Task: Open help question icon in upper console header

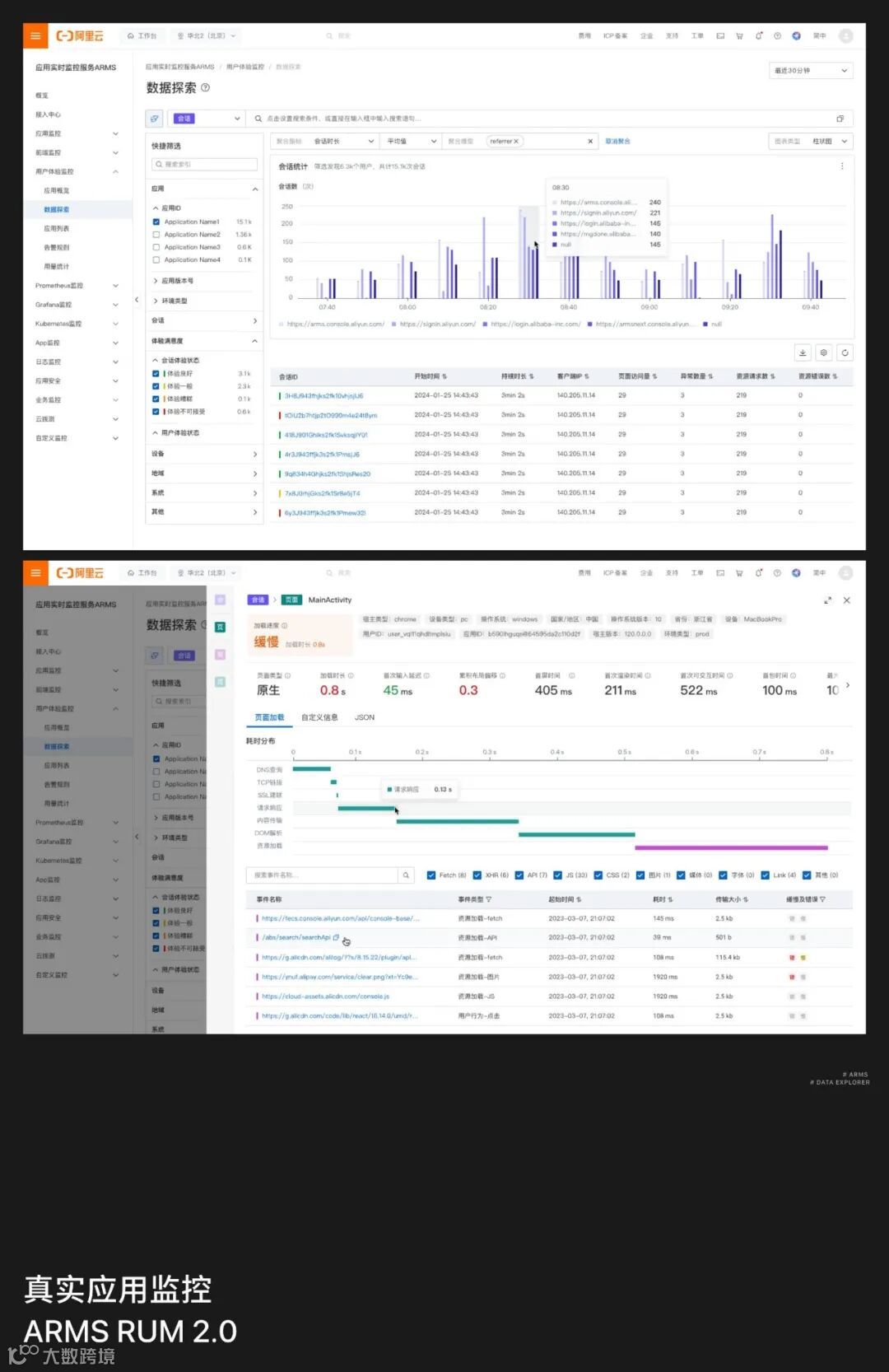Action: point(777,35)
